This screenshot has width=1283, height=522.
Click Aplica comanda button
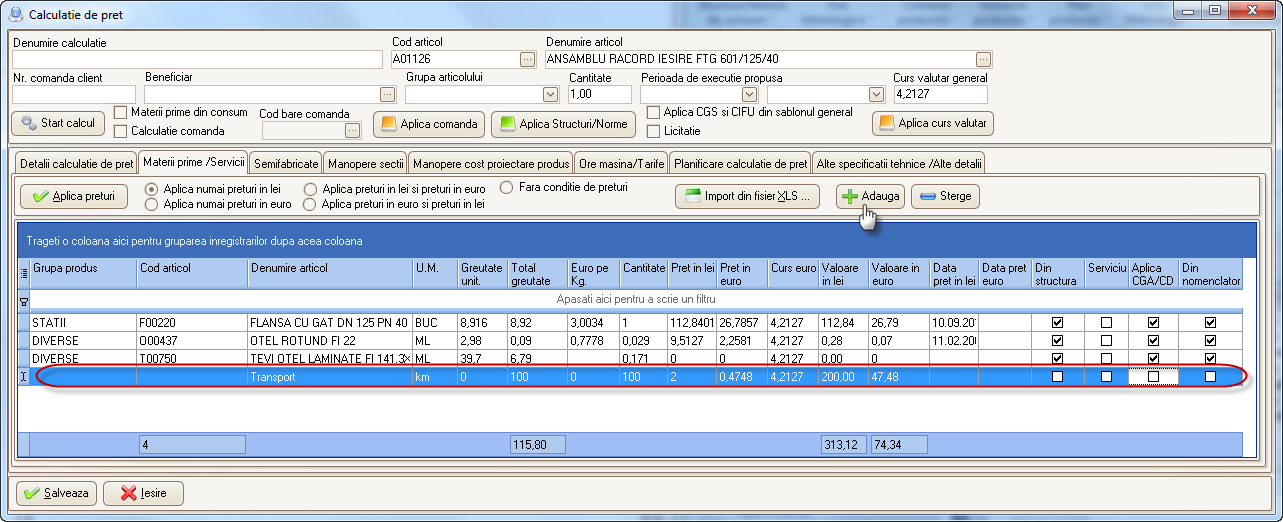(429, 124)
